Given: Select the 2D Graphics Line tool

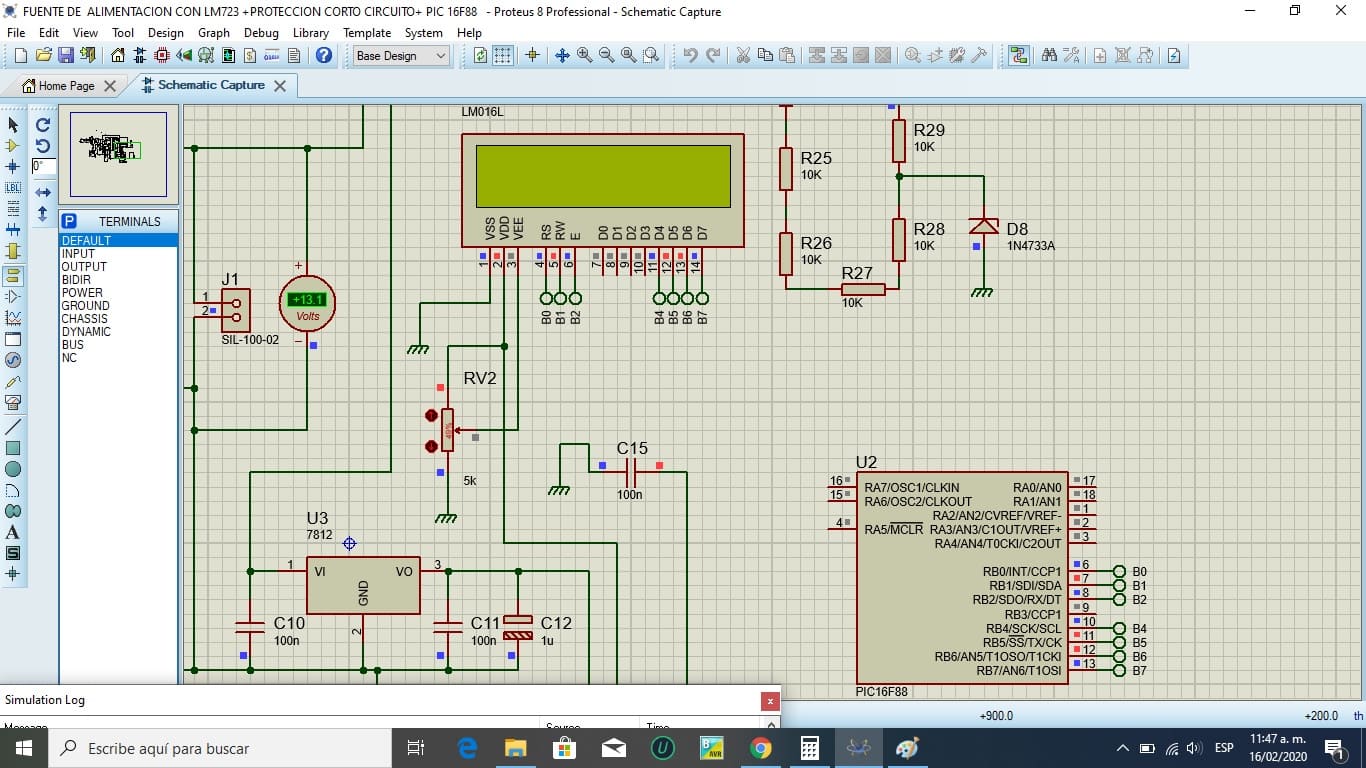Looking at the screenshot, I should click(x=13, y=427).
